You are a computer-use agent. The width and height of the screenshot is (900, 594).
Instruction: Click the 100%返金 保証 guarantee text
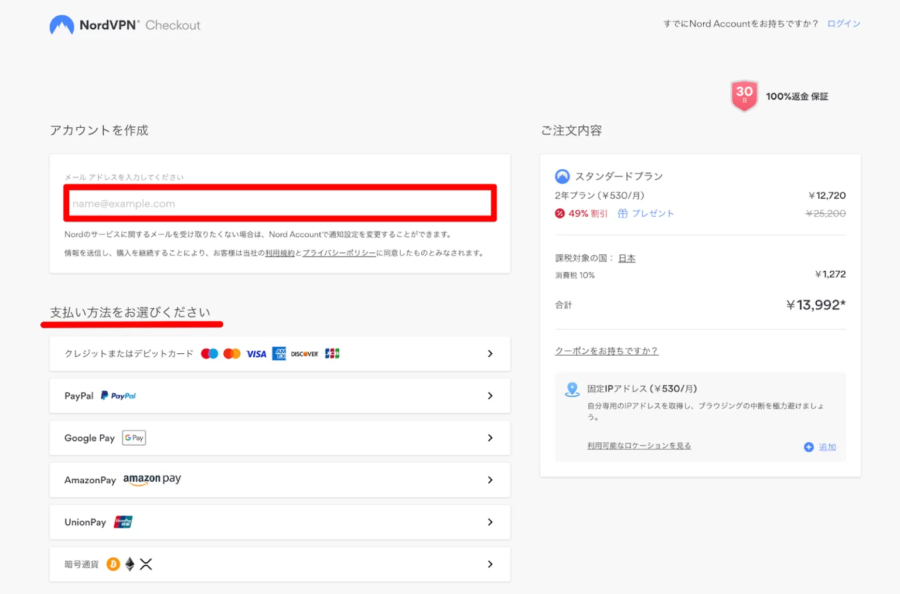(x=797, y=96)
